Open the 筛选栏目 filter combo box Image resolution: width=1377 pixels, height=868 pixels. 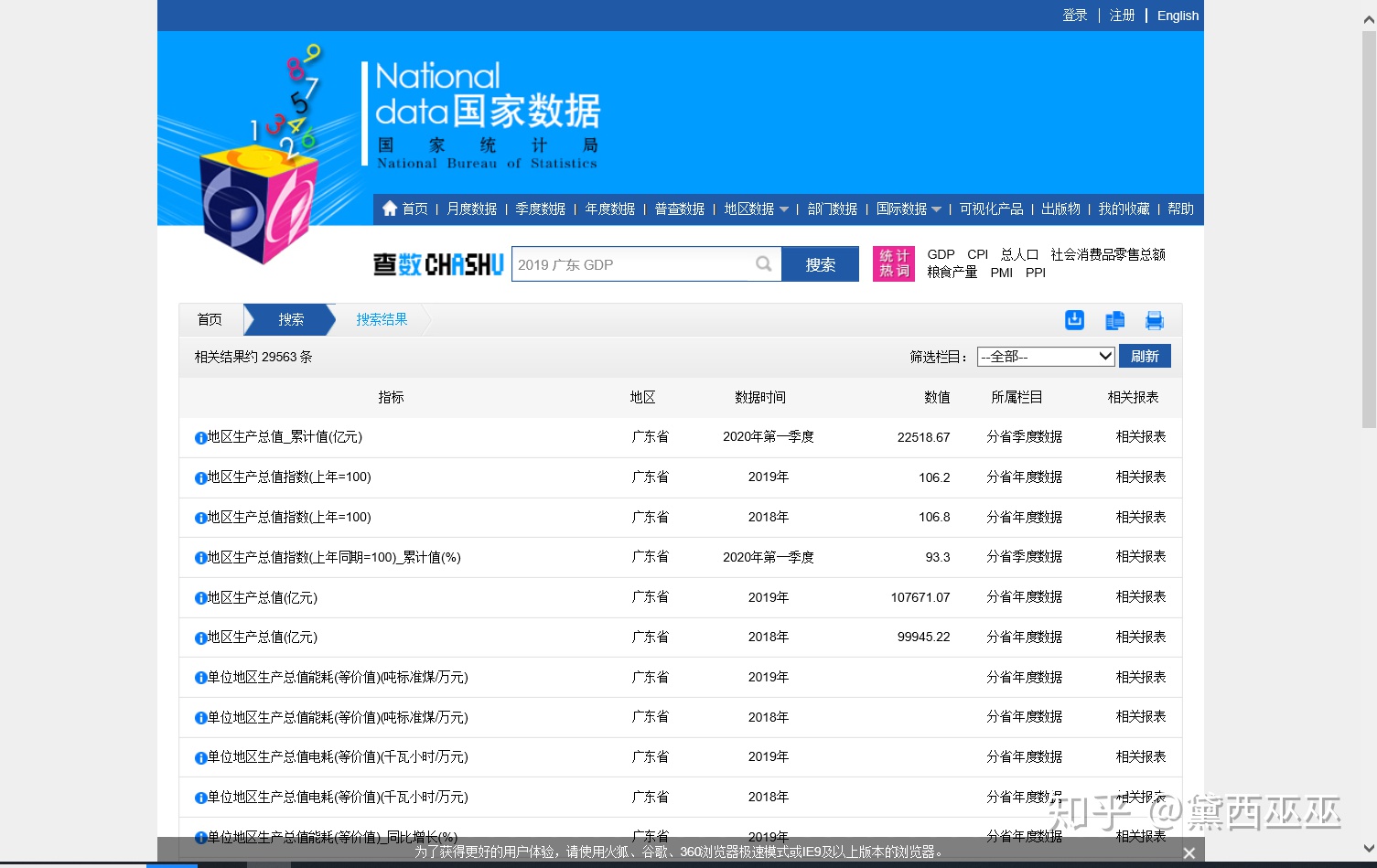(1046, 356)
